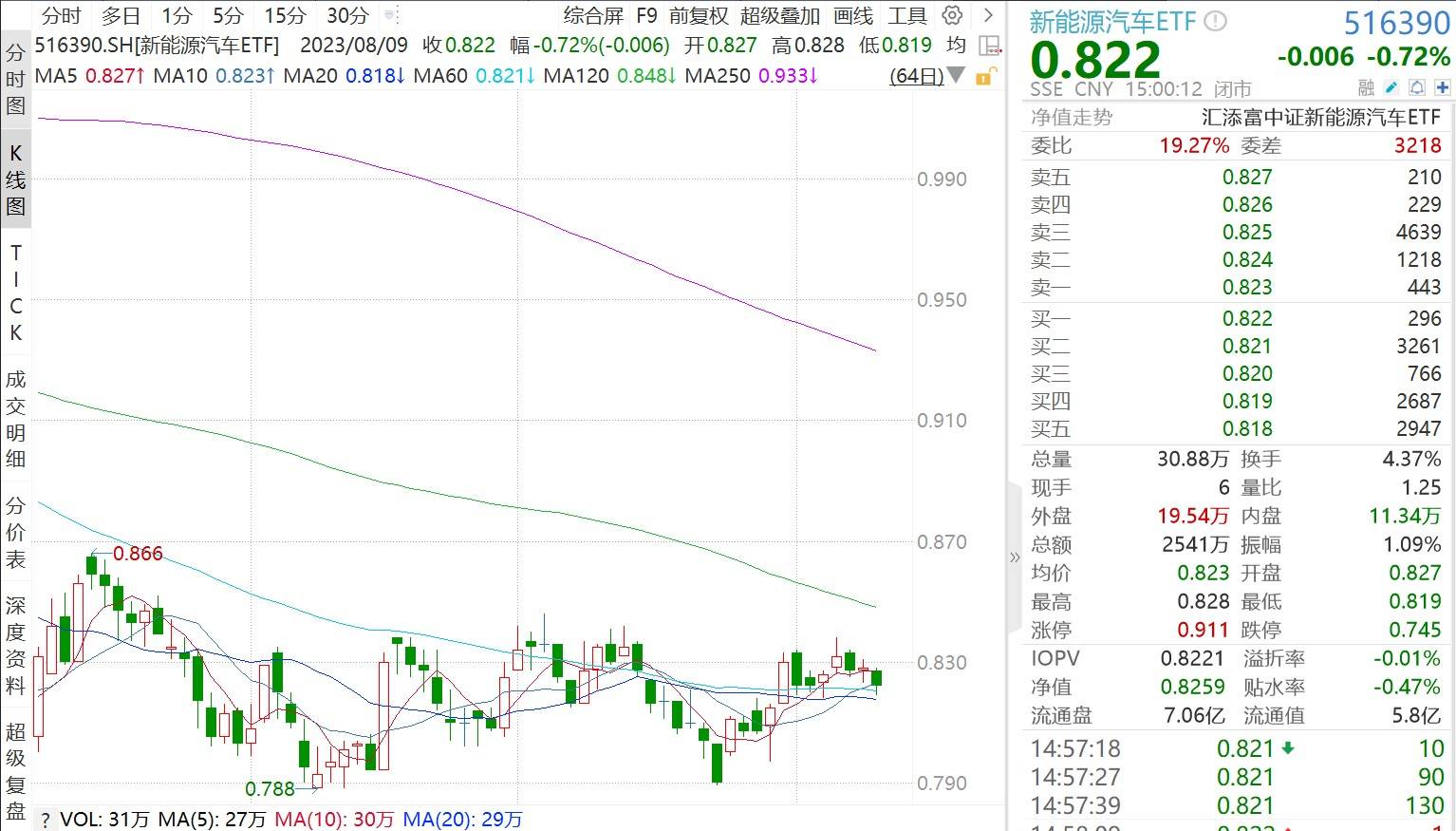Viewport: 1456px width, 831px height.
Task: Expand the 64日 range dropdown triangle
Action: click(957, 76)
